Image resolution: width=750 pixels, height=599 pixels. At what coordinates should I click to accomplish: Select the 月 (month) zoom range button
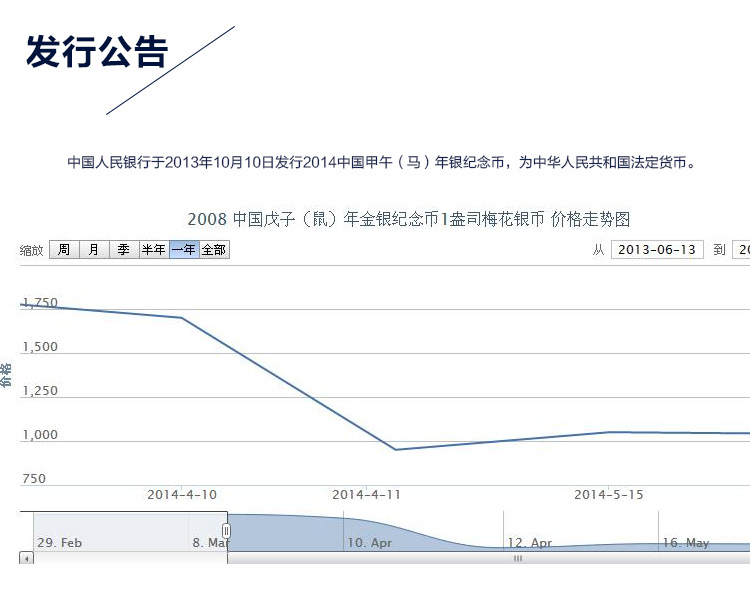(x=93, y=250)
